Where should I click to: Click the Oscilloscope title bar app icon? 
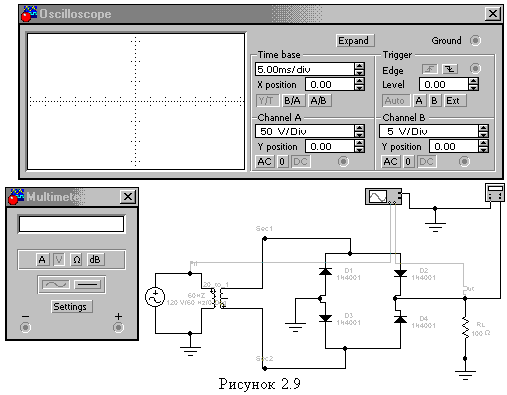pyautogui.click(x=29, y=14)
